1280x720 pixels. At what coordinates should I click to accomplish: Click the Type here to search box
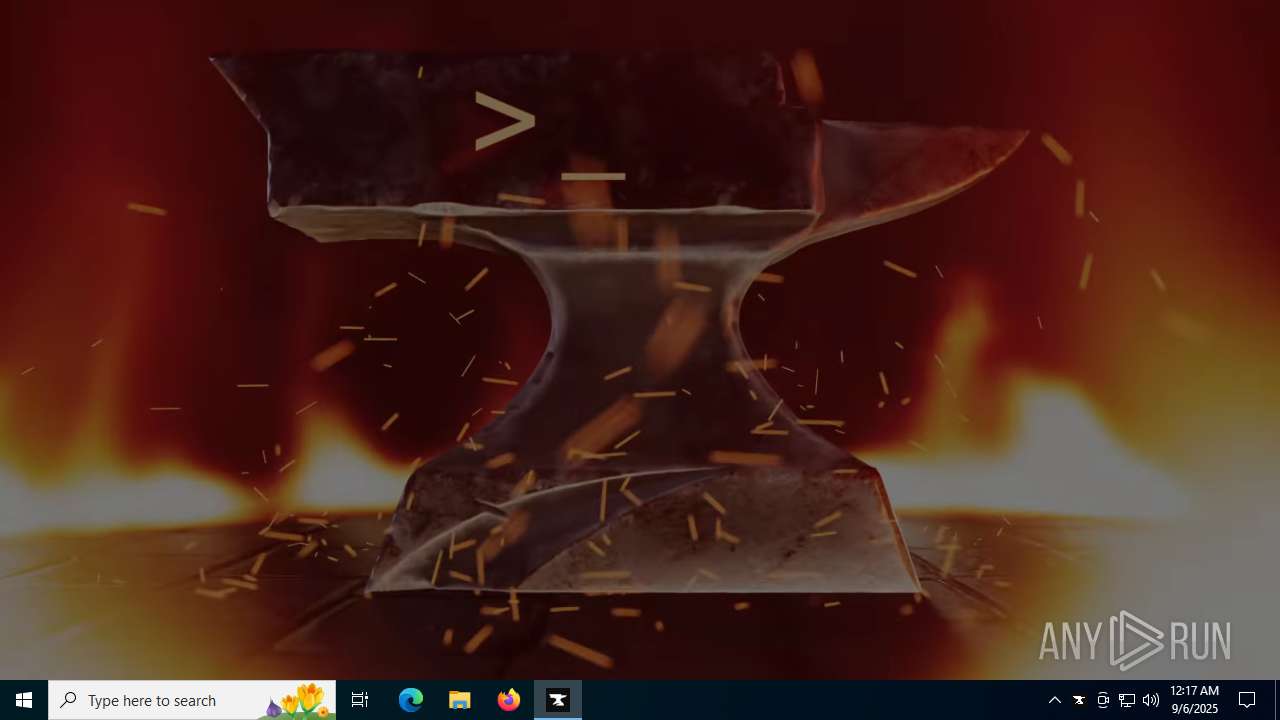[192, 700]
